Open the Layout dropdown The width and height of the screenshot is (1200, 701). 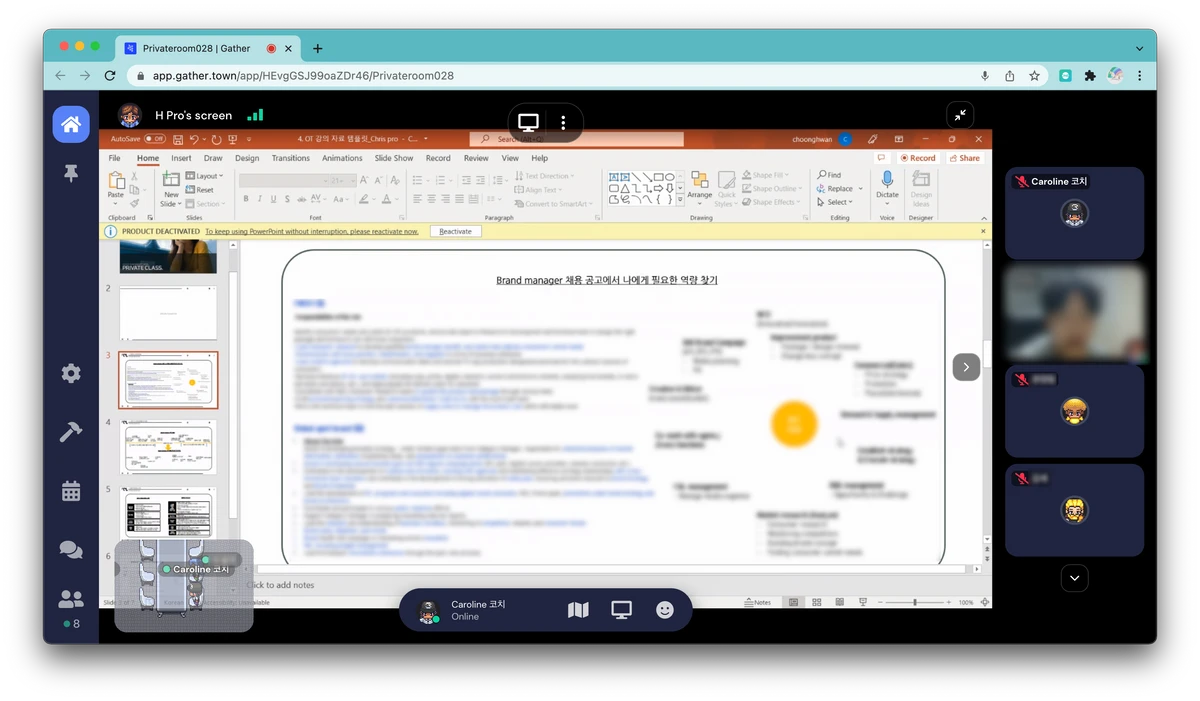[204, 176]
